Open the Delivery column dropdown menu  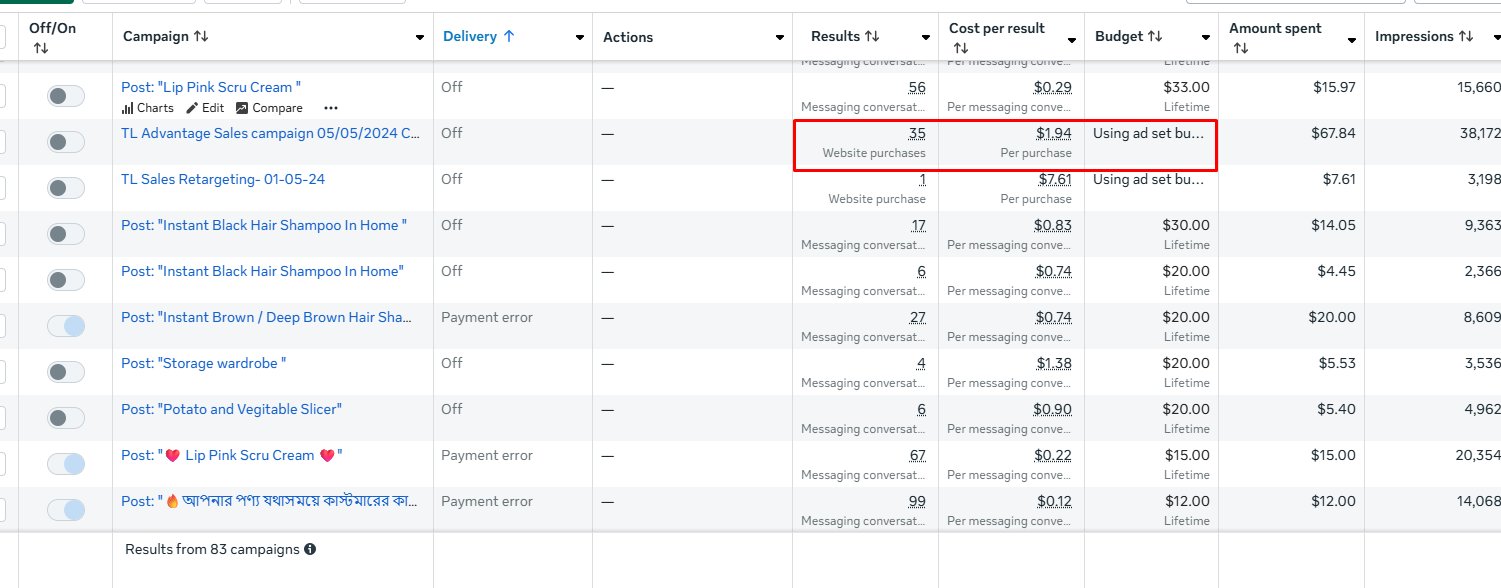coord(580,38)
